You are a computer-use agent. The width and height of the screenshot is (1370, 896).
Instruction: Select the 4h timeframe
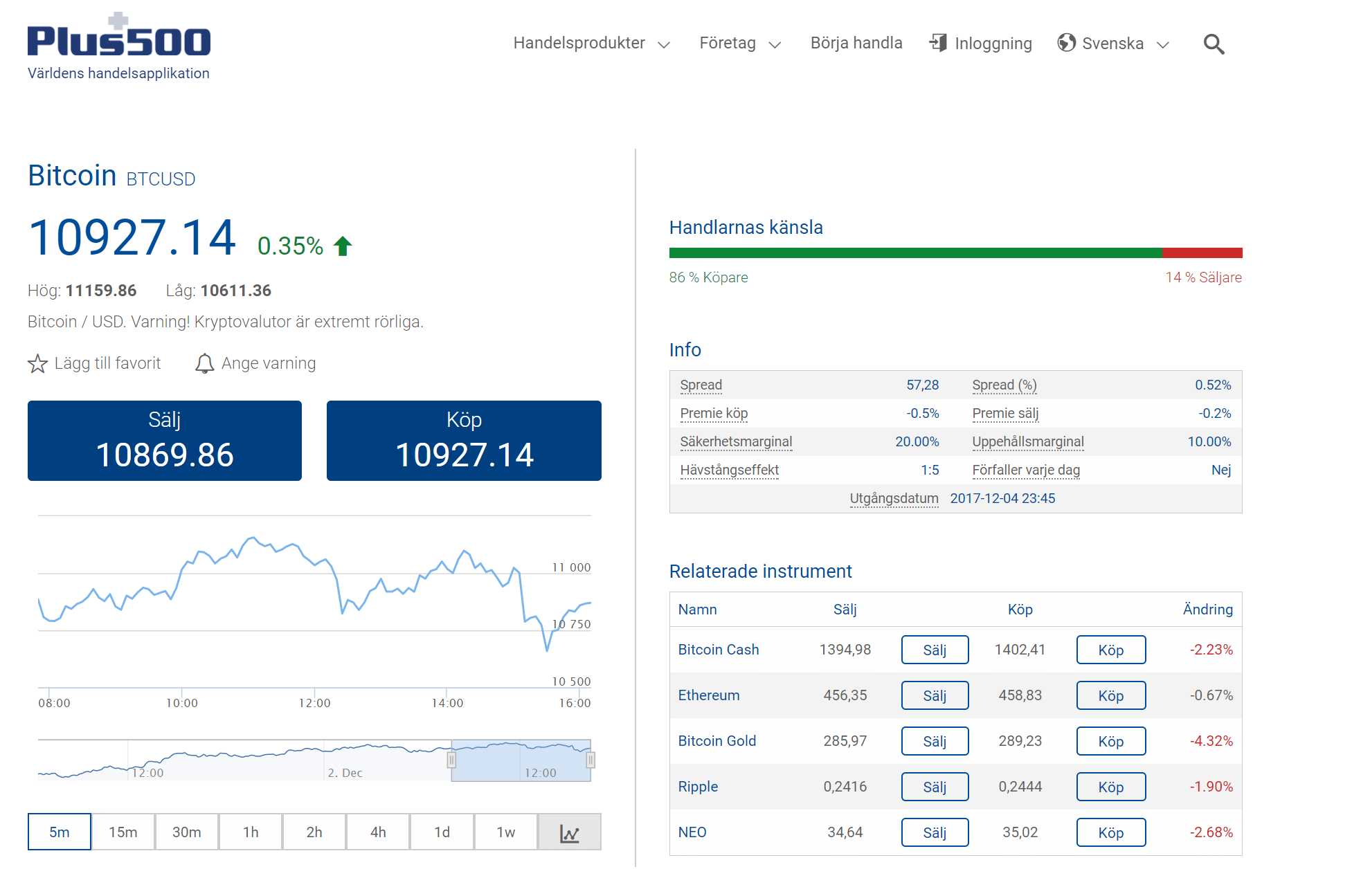[378, 832]
